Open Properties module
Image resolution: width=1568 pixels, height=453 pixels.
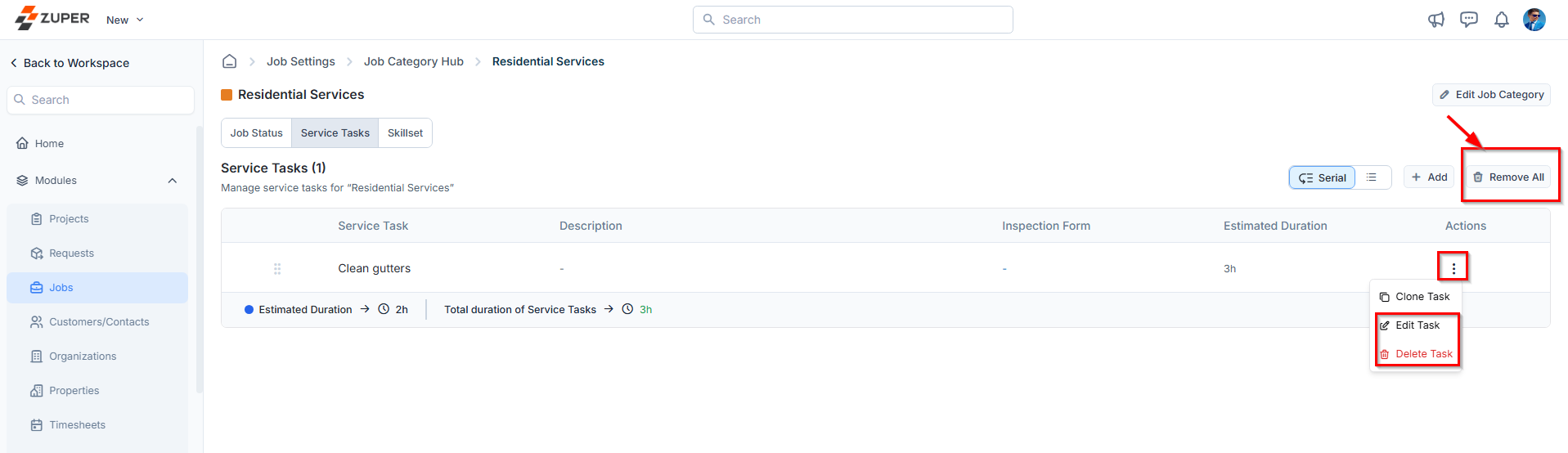pos(97,391)
